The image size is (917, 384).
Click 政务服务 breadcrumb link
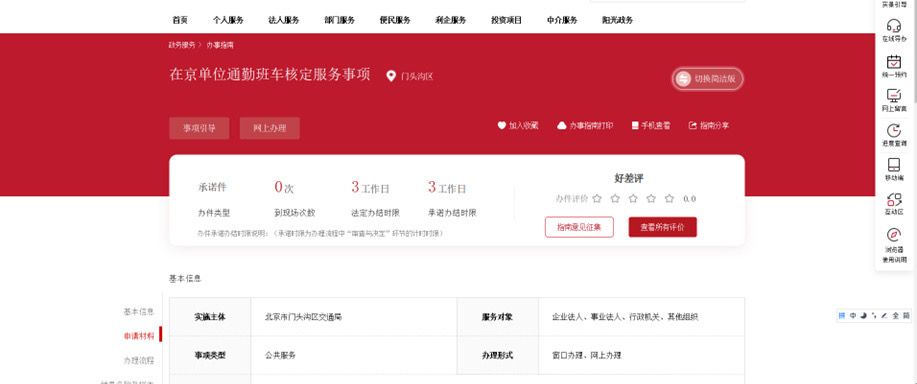click(x=182, y=45)
